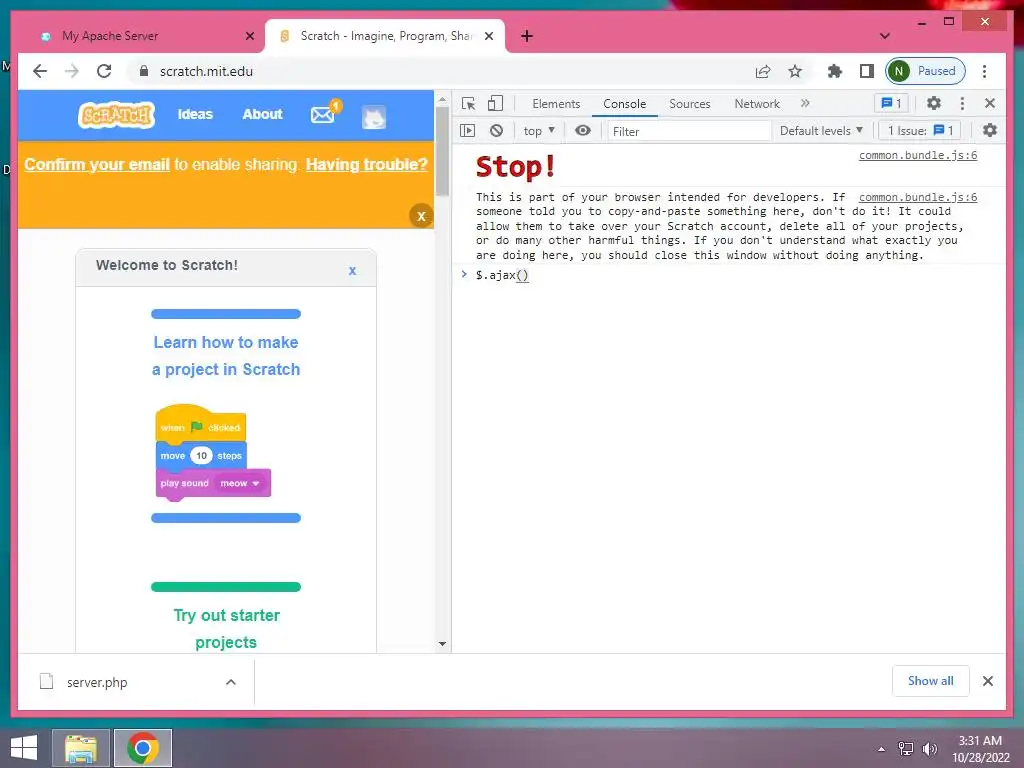
Task: Click the Scratch logo
Action: 116,115
